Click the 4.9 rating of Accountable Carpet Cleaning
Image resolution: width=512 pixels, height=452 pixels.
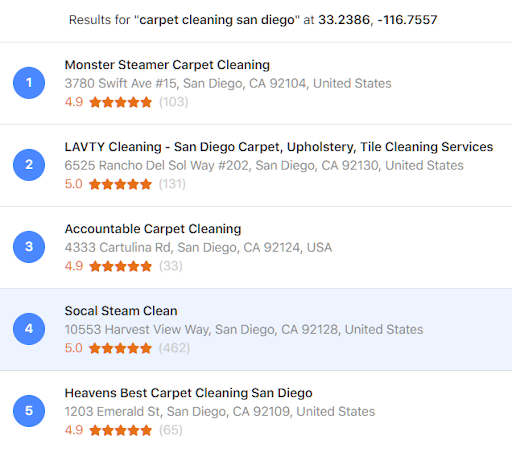[x=74, y=266]
